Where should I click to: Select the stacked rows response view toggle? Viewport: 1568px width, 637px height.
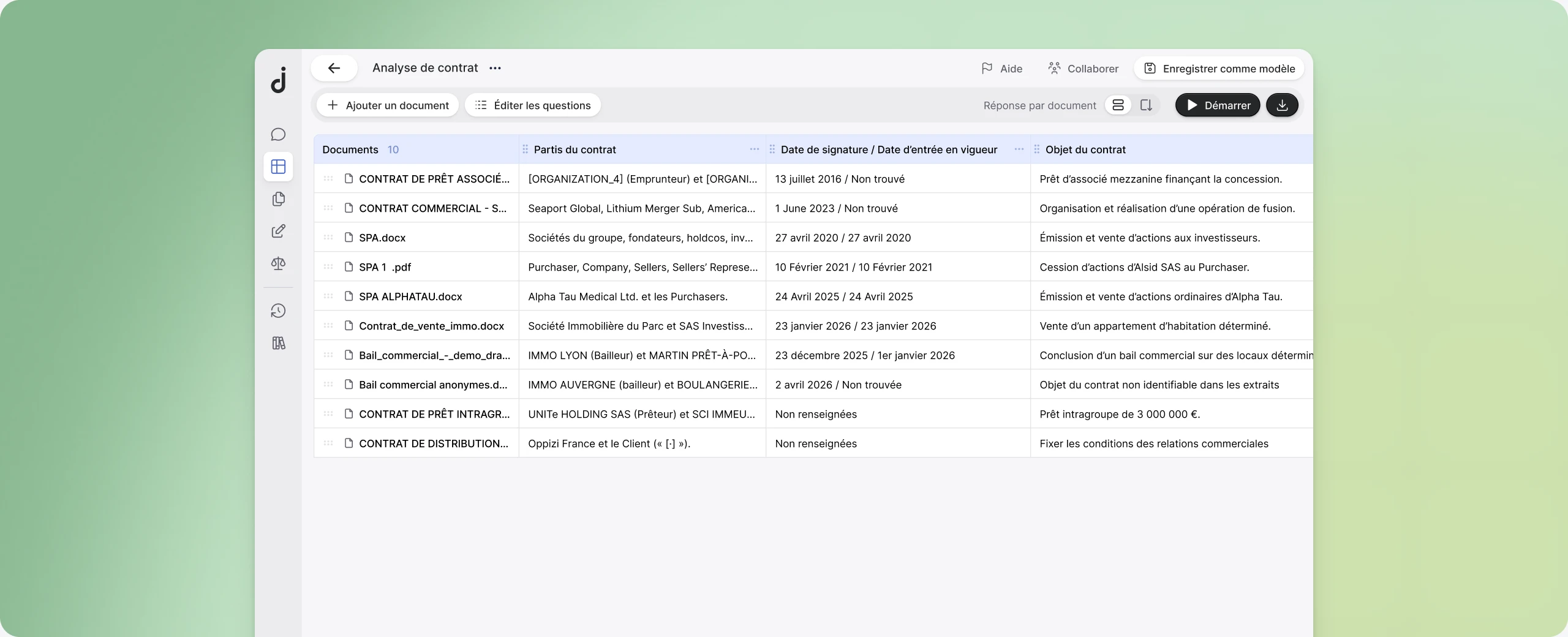tap(1118, 105)
